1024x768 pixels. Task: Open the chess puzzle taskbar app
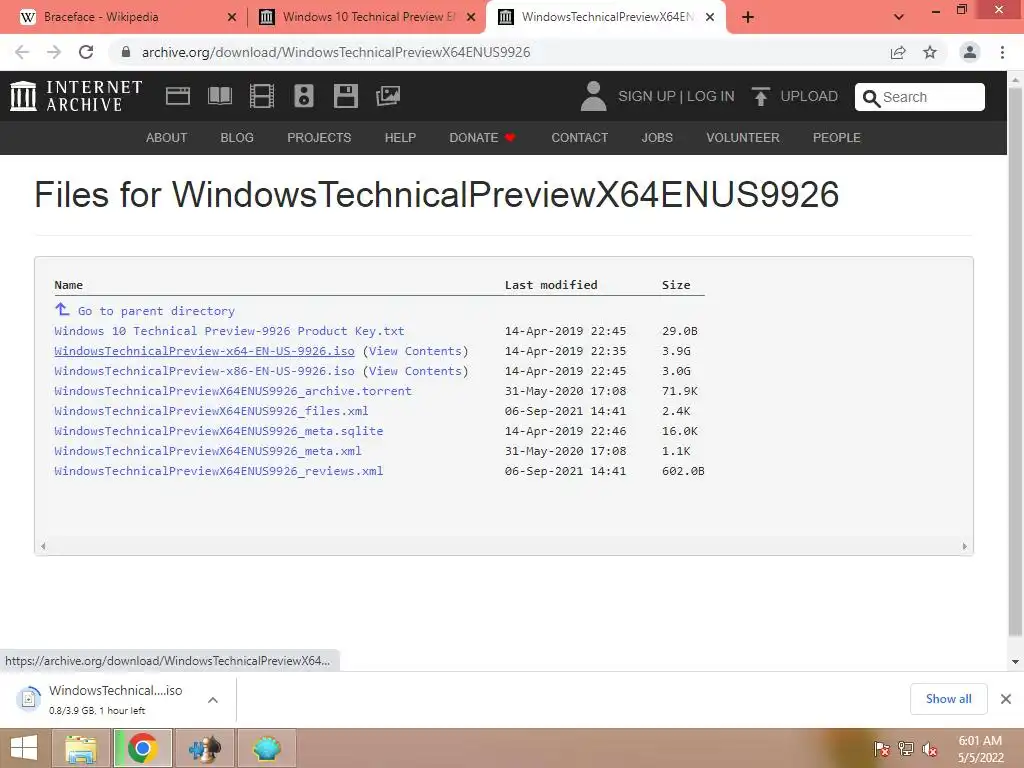(x=204, y=748)
